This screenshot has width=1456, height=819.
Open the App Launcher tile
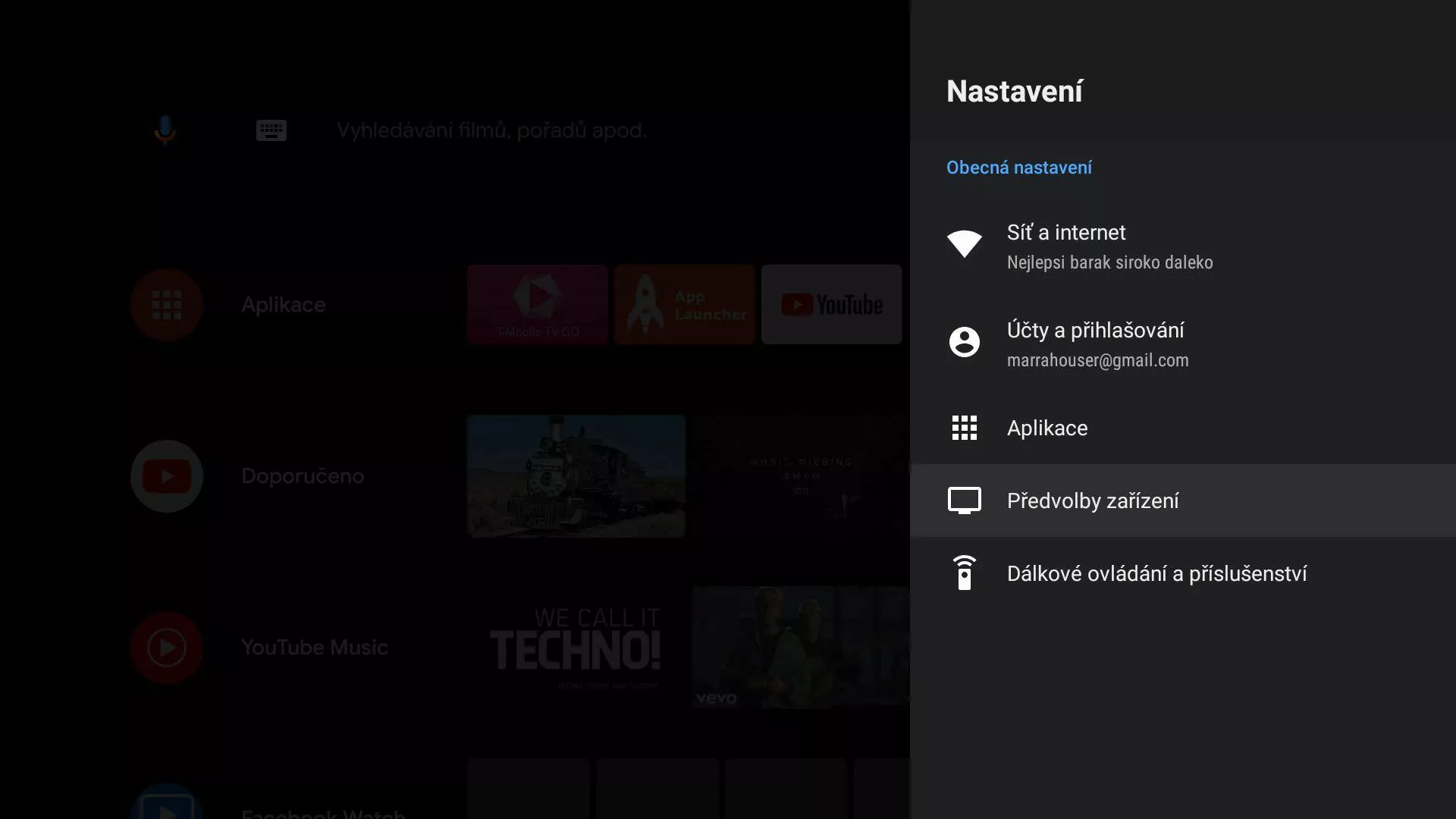click(x=684, y=305)
